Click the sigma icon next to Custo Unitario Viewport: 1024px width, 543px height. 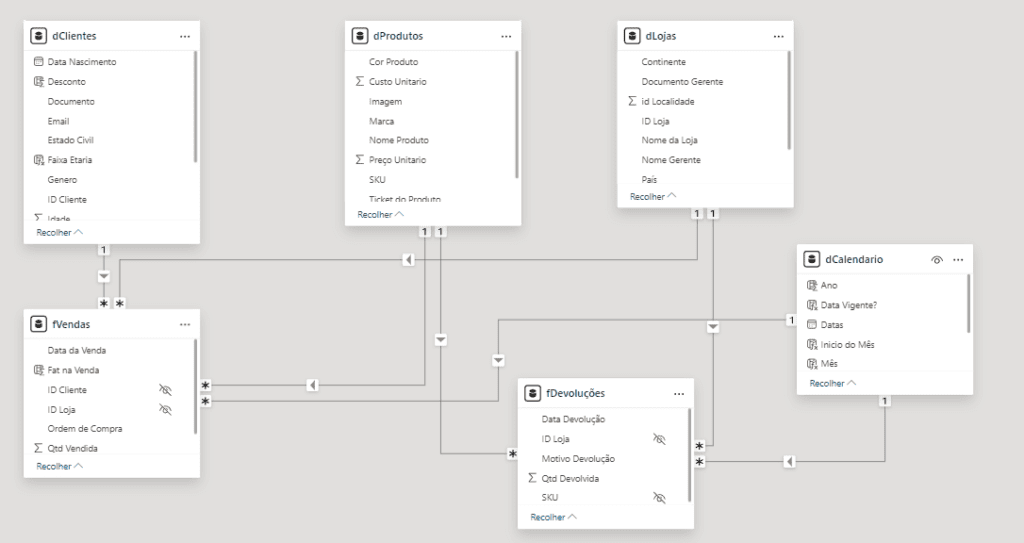(360, 82)
